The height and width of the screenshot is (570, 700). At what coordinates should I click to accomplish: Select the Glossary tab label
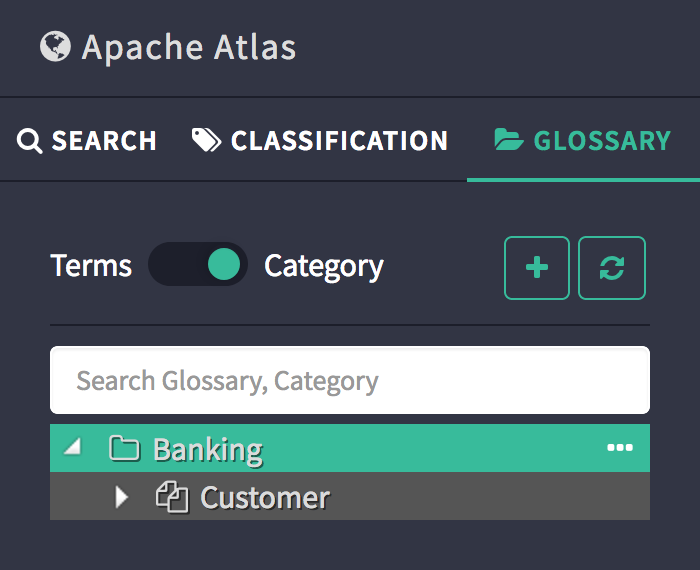click(x=602, y=141)
